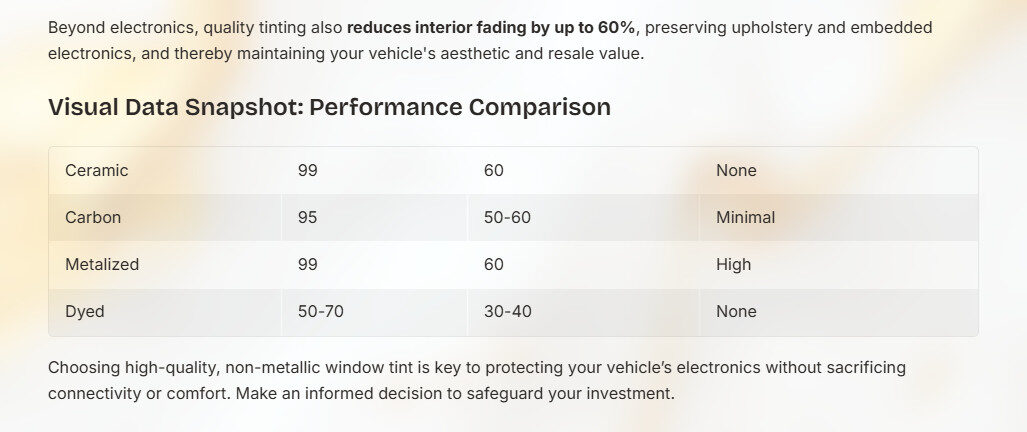Click the 50-70 value in the Dyed row
Image resolution: width=1027 pixels, height=432 pixels.
pos(321,312)
